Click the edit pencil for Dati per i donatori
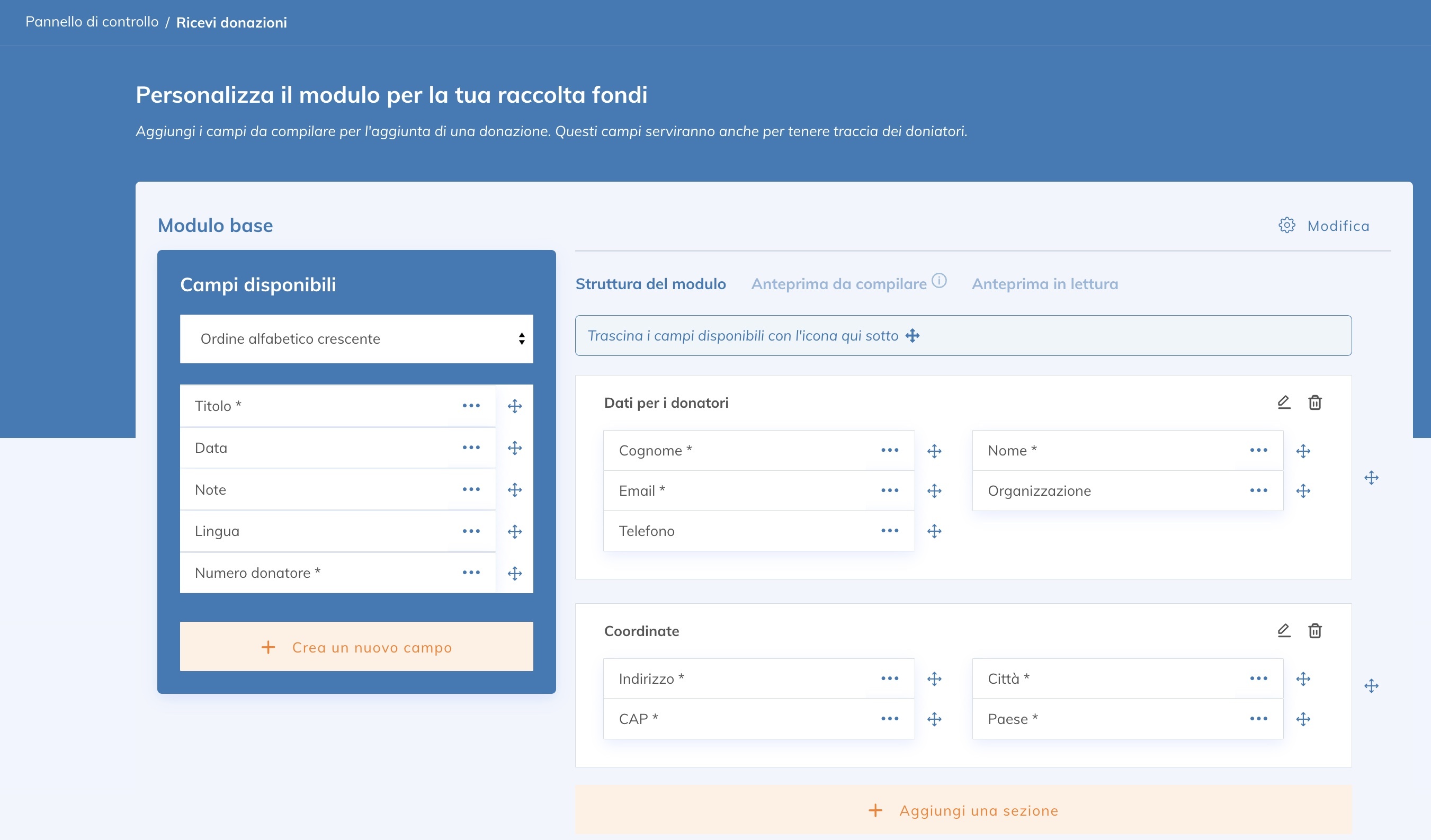Viewport: 1431px width, 840px height. click(x=1283, y=403)
